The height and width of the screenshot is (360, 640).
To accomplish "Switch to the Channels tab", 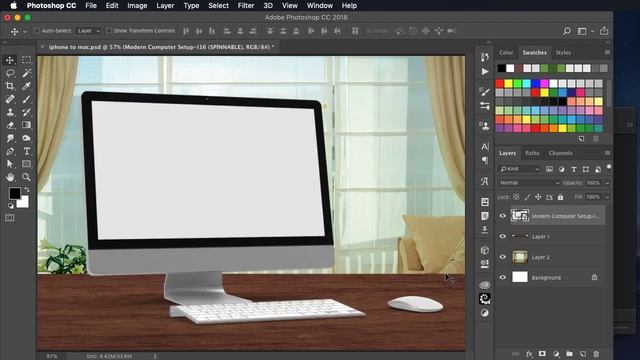I will [x=560, y=153].
